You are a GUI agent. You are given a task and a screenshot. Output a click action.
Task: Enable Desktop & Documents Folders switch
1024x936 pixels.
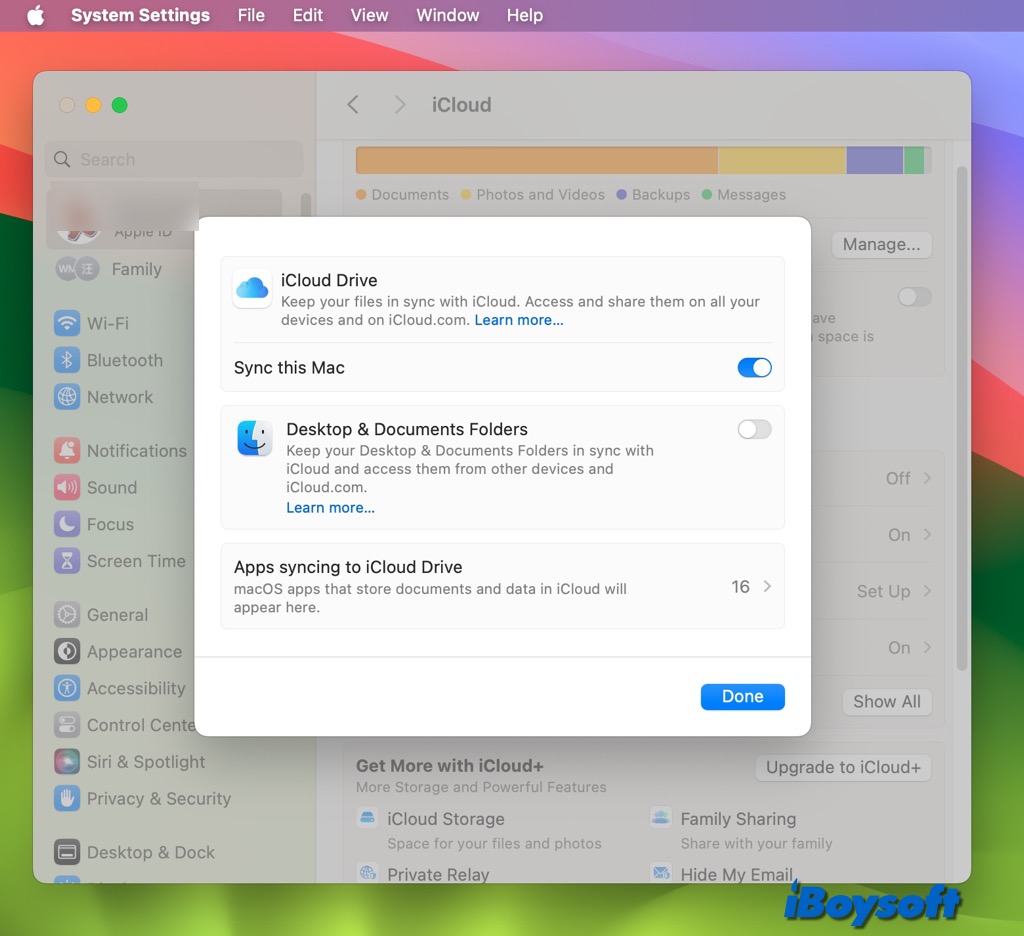tap(754, 429)
